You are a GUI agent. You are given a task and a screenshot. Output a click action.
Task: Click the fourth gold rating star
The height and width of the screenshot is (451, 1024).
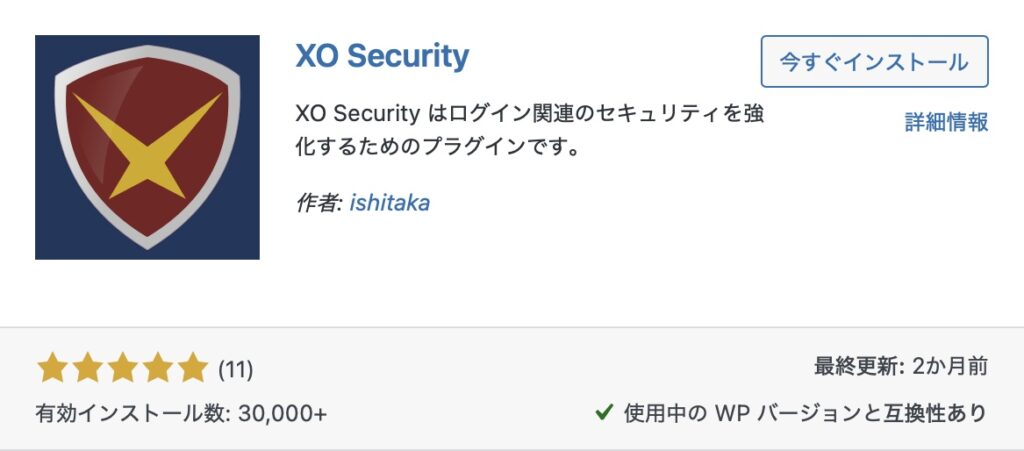click(157, 368)
